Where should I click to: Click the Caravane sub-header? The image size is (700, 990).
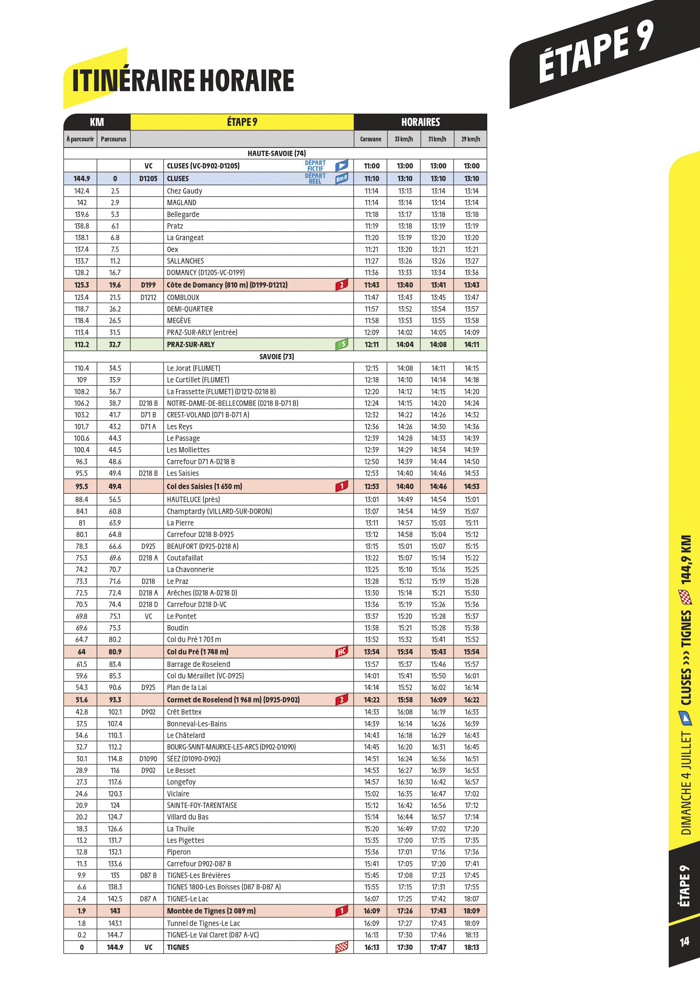point(371,139)
